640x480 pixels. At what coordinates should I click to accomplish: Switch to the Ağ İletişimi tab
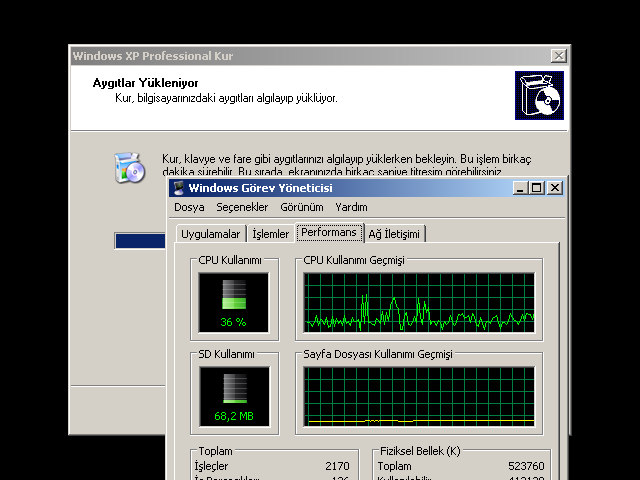[x=394, y=234]
